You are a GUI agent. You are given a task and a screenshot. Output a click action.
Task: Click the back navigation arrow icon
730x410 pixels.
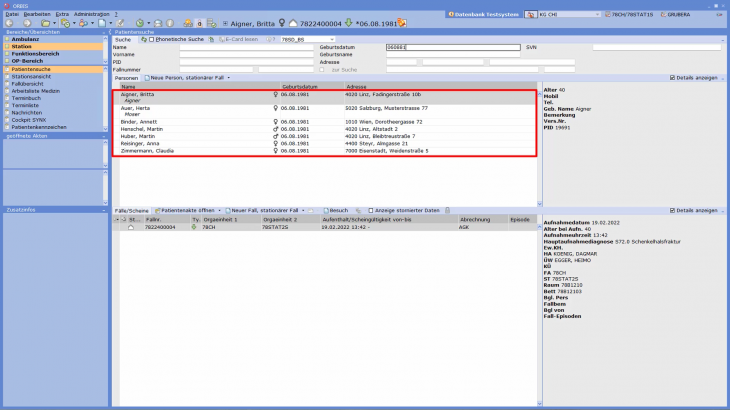point(10,22)
